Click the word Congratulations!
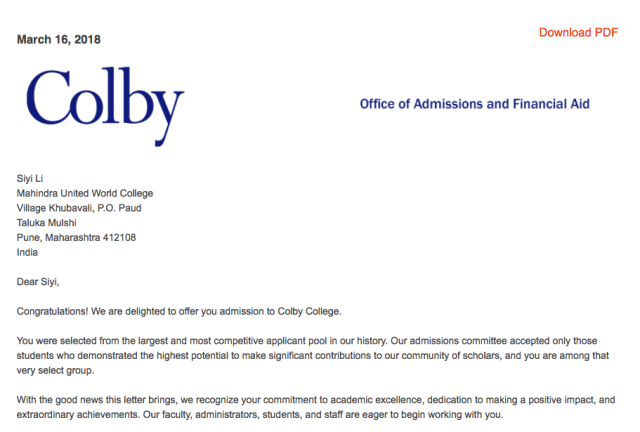640x432 pixels. click(x=56, y=311)
